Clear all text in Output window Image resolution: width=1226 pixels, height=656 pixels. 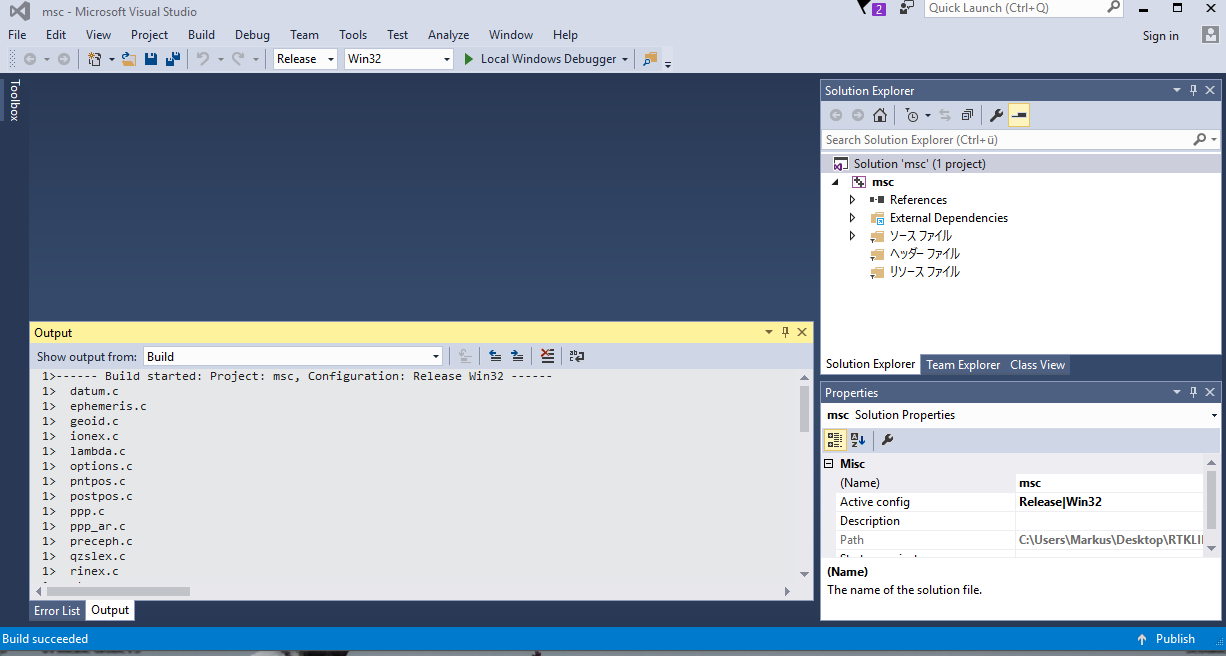pyautogui.click(x=547, y=356)
